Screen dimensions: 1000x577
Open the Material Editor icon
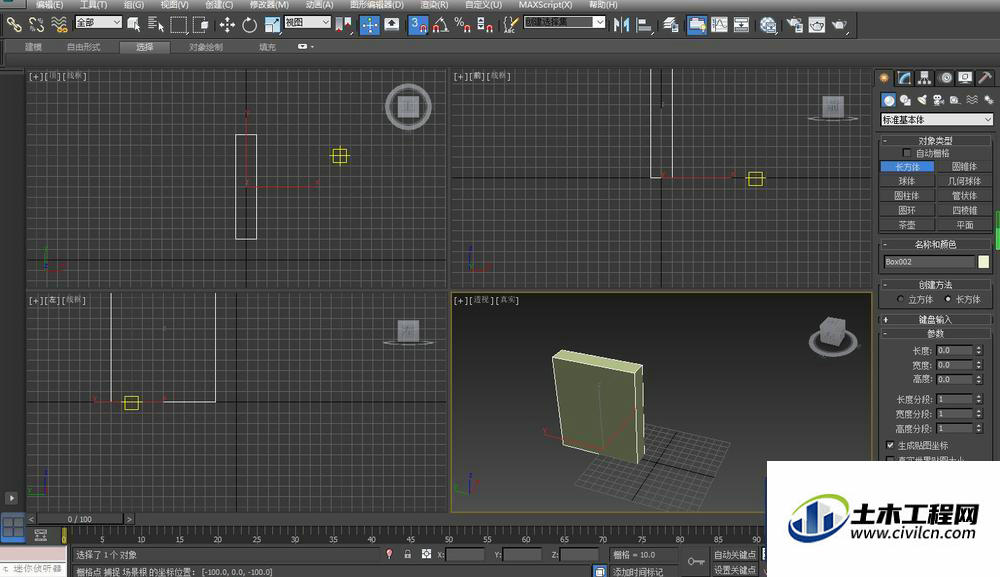(x=768, y=25)
